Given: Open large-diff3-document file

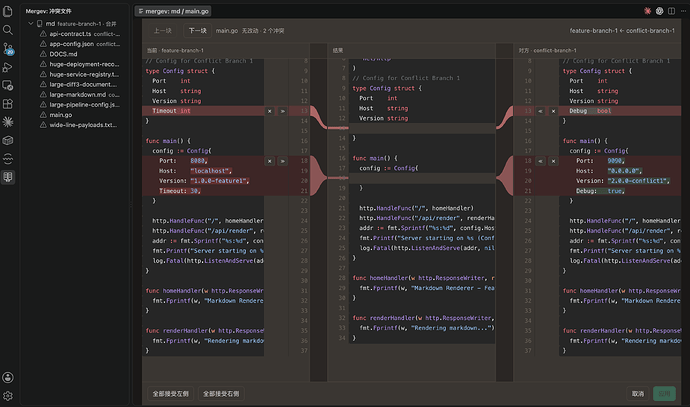Looking at the screenshot, I should click(80, 84).
